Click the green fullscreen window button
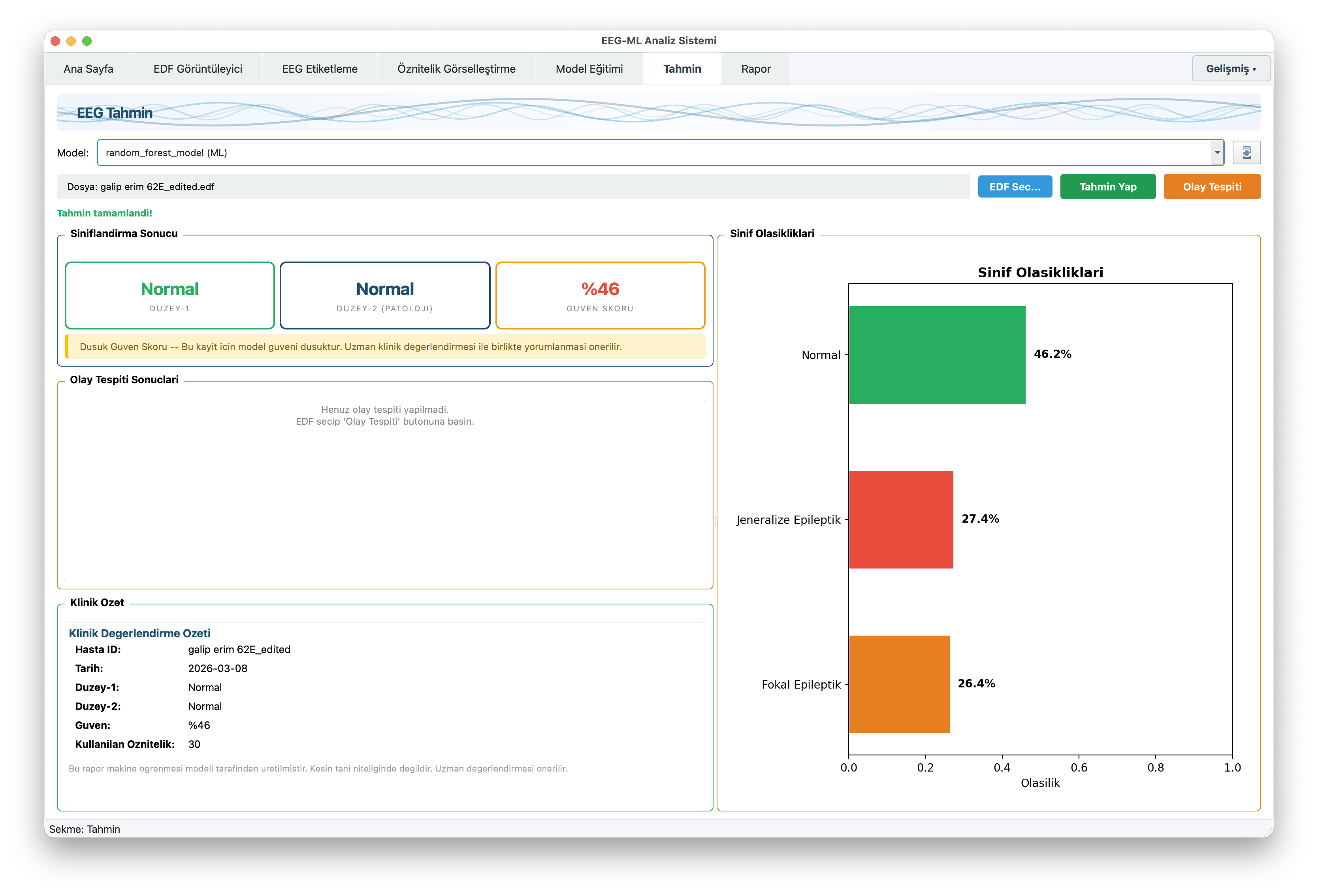Viewport: 1318px width, 896px height. [87, 41]
